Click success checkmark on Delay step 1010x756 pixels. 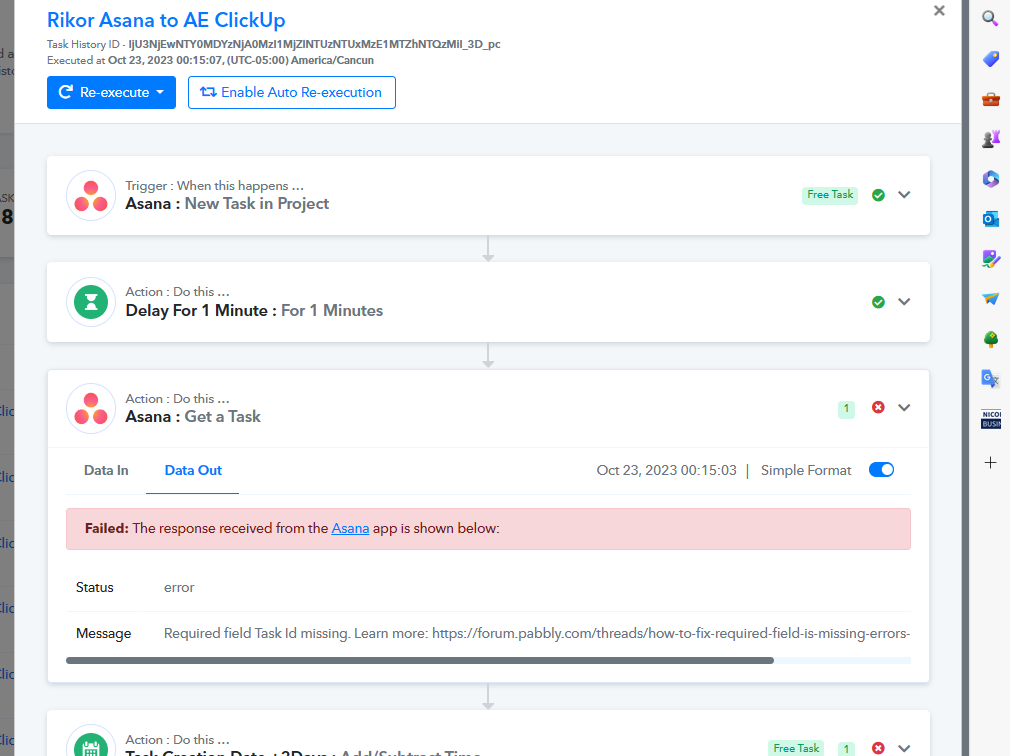pos(878,302)
